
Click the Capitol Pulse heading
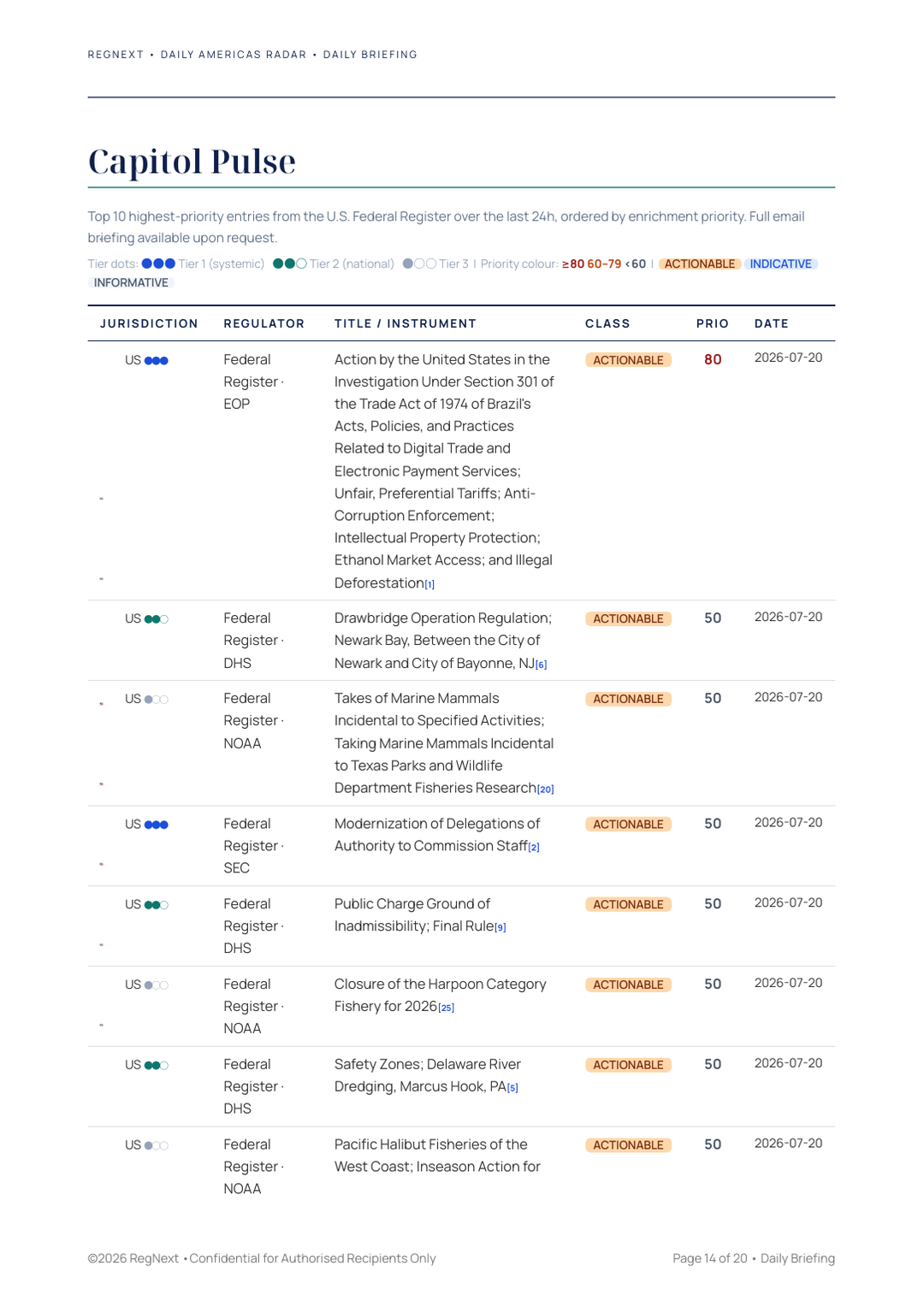(x=192, y=162)
